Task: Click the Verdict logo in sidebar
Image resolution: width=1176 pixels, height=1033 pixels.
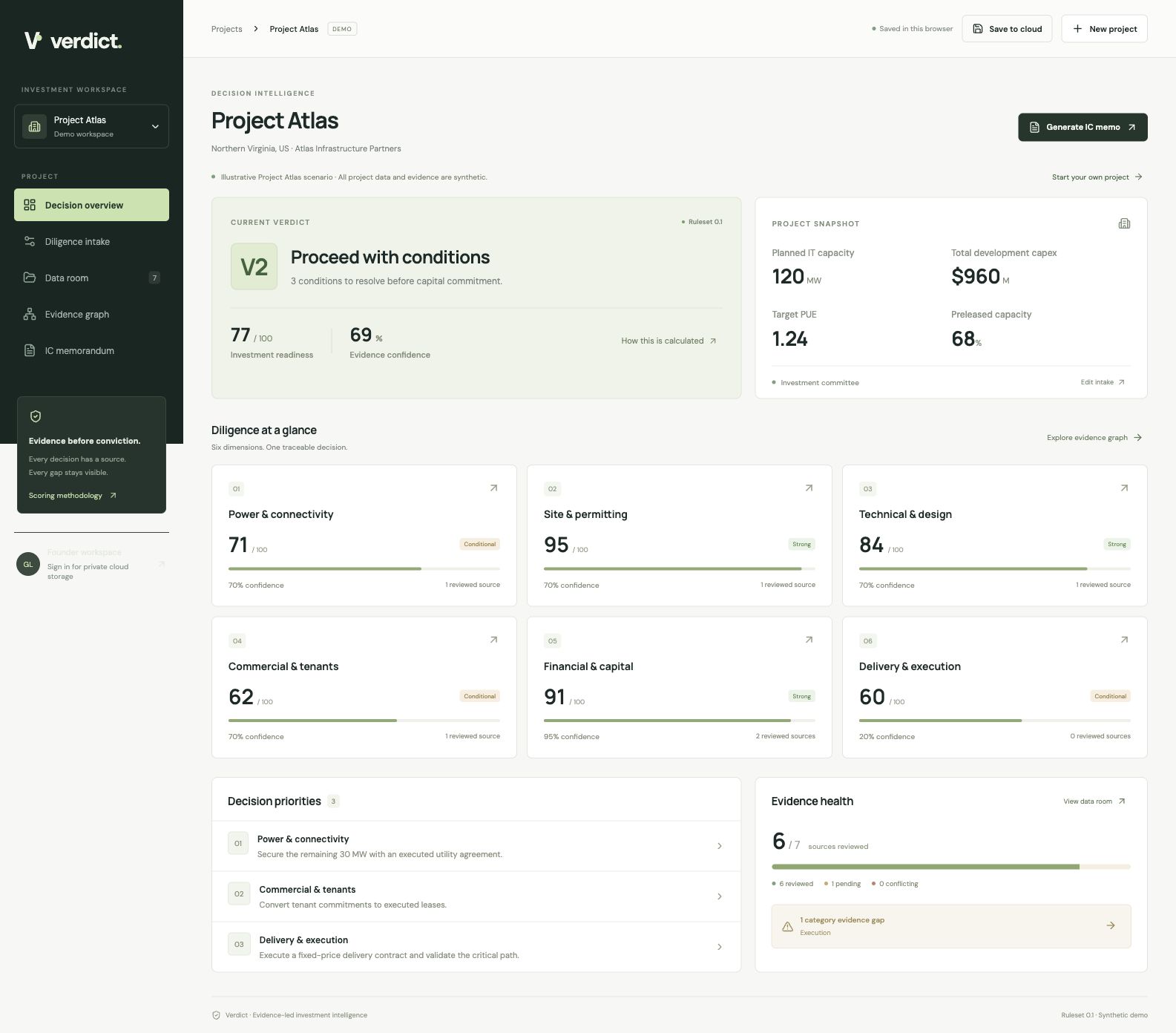Action: pyautogui.click(x=73, y=40)
